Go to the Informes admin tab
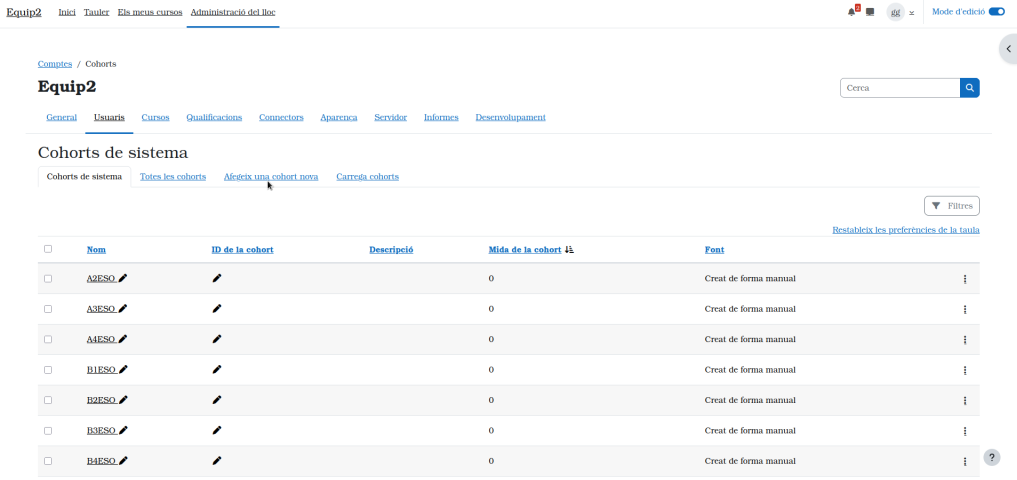This screenshot has height=480, width=1017. (x=441, y=117)
